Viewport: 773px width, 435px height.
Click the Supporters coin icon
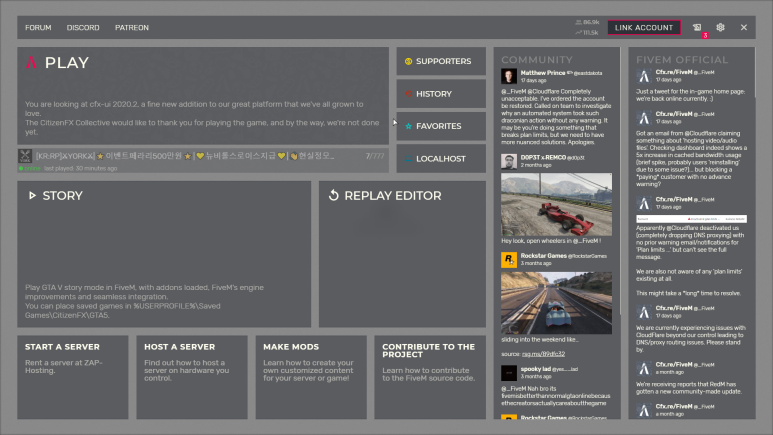pos(408,61)
